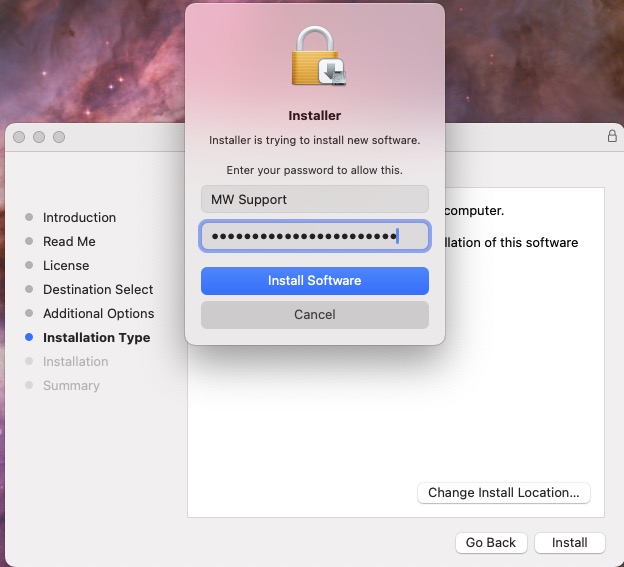
Task: Select the Introduction step in the sidebar
Action: click(79, 217)
